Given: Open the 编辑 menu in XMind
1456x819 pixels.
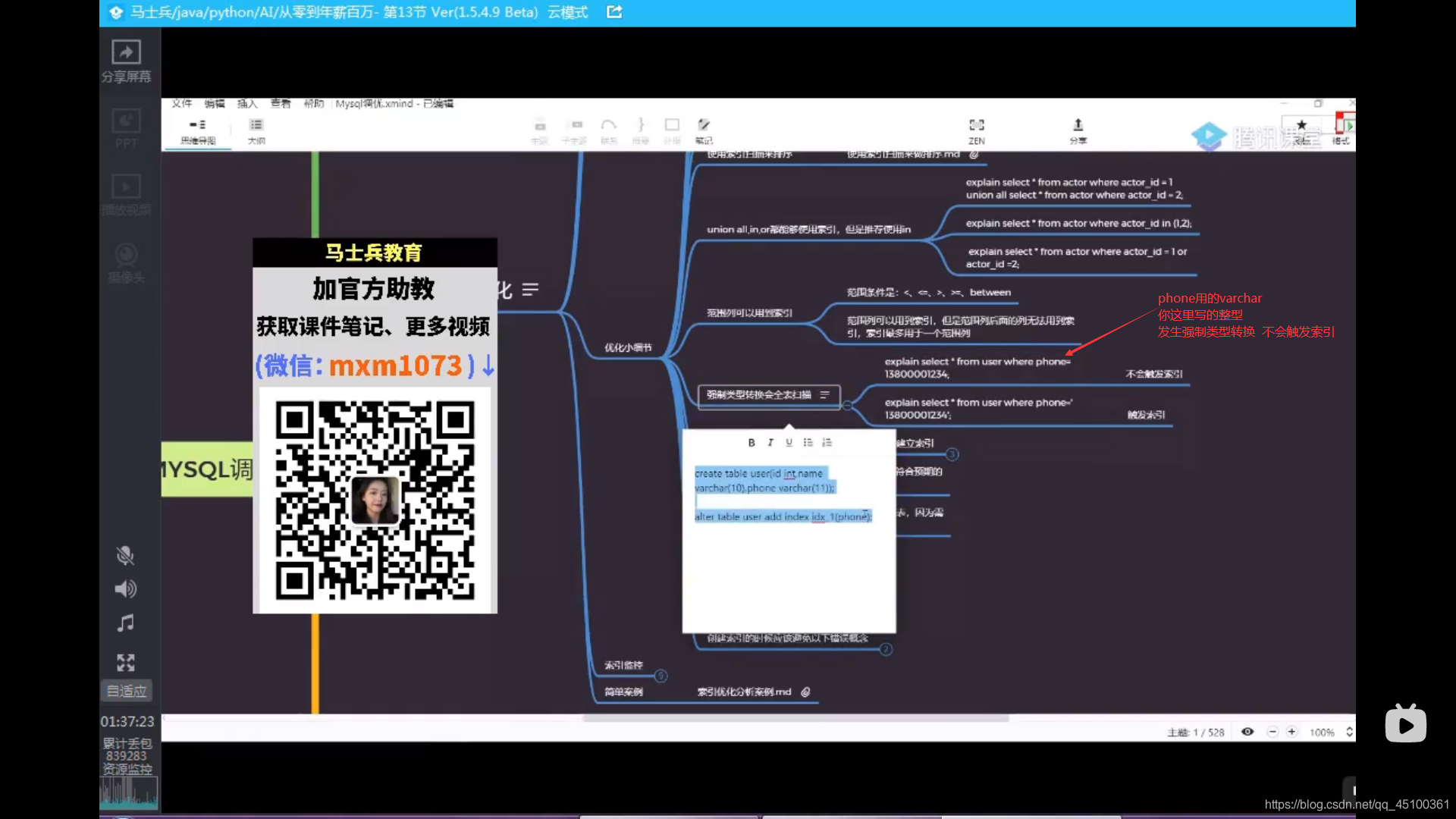Looking at the screenshot, I should 215,104.
